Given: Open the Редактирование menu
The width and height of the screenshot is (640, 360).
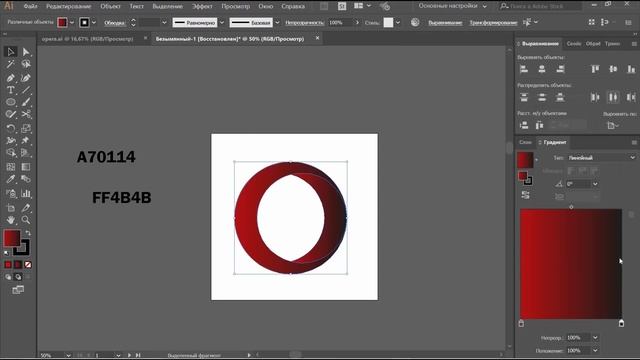Looking at the screenshot, I should (x=68, y=7).
